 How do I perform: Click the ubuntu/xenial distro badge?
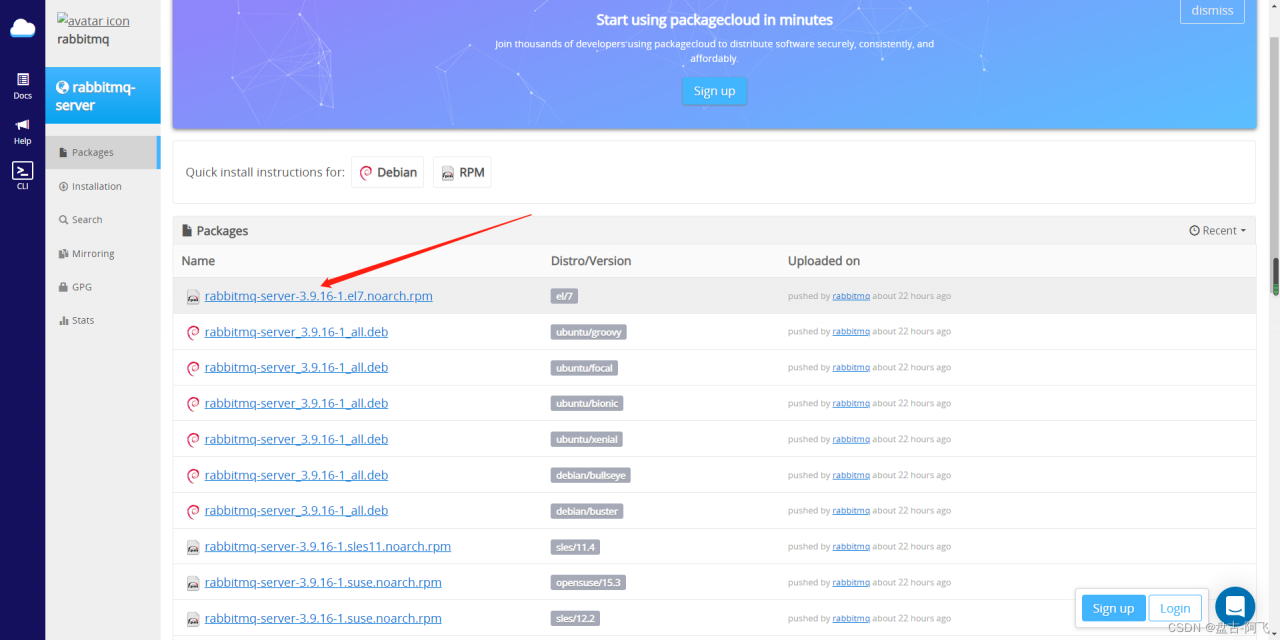[x=586, y=439]
